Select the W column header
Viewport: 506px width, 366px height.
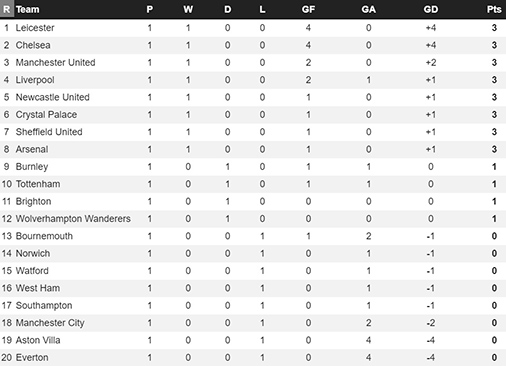click(x=188, y=9)
